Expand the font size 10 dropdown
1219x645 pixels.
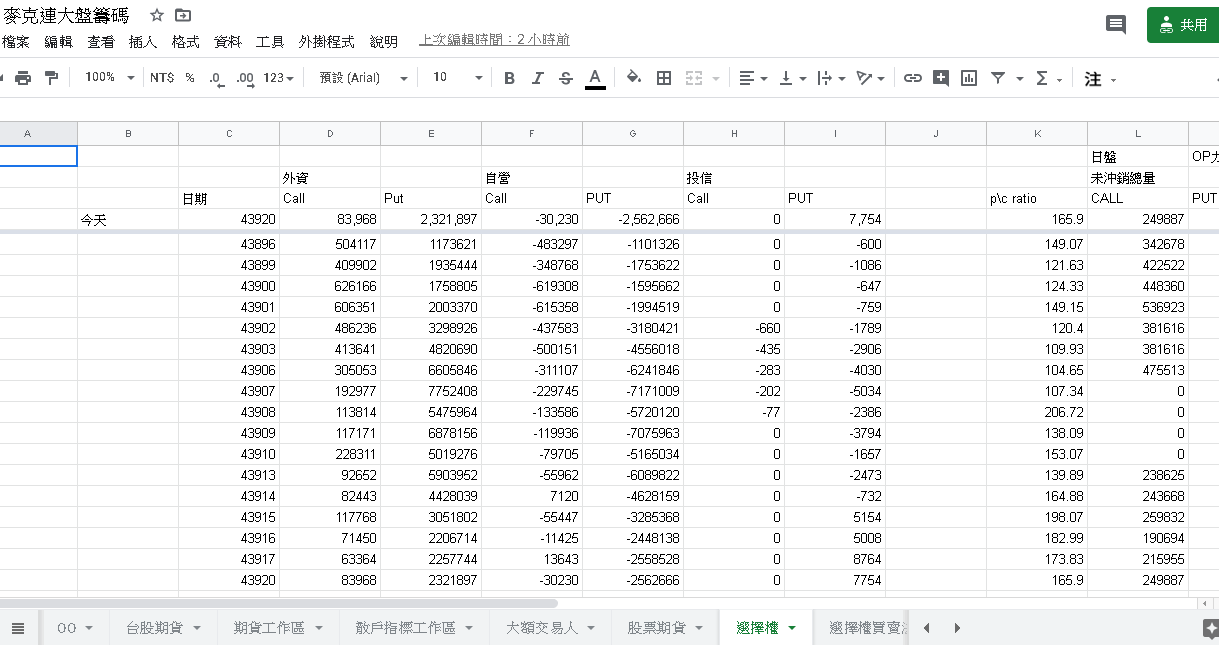coord(457,78)
